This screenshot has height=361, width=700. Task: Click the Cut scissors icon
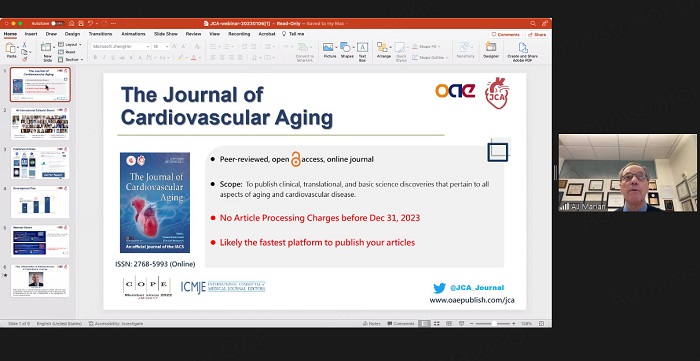tap(25, 45)
